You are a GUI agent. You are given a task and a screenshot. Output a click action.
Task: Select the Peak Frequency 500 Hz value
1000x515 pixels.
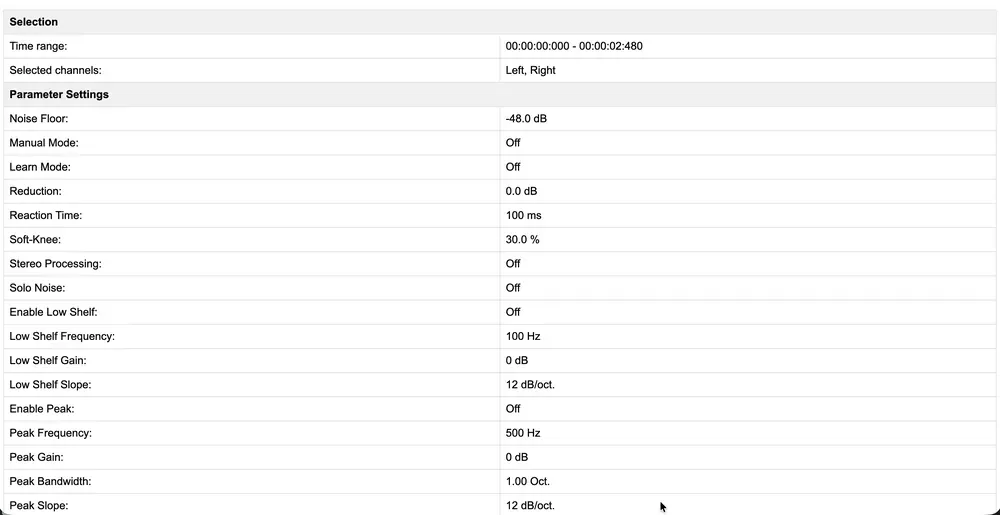[523, 433]
